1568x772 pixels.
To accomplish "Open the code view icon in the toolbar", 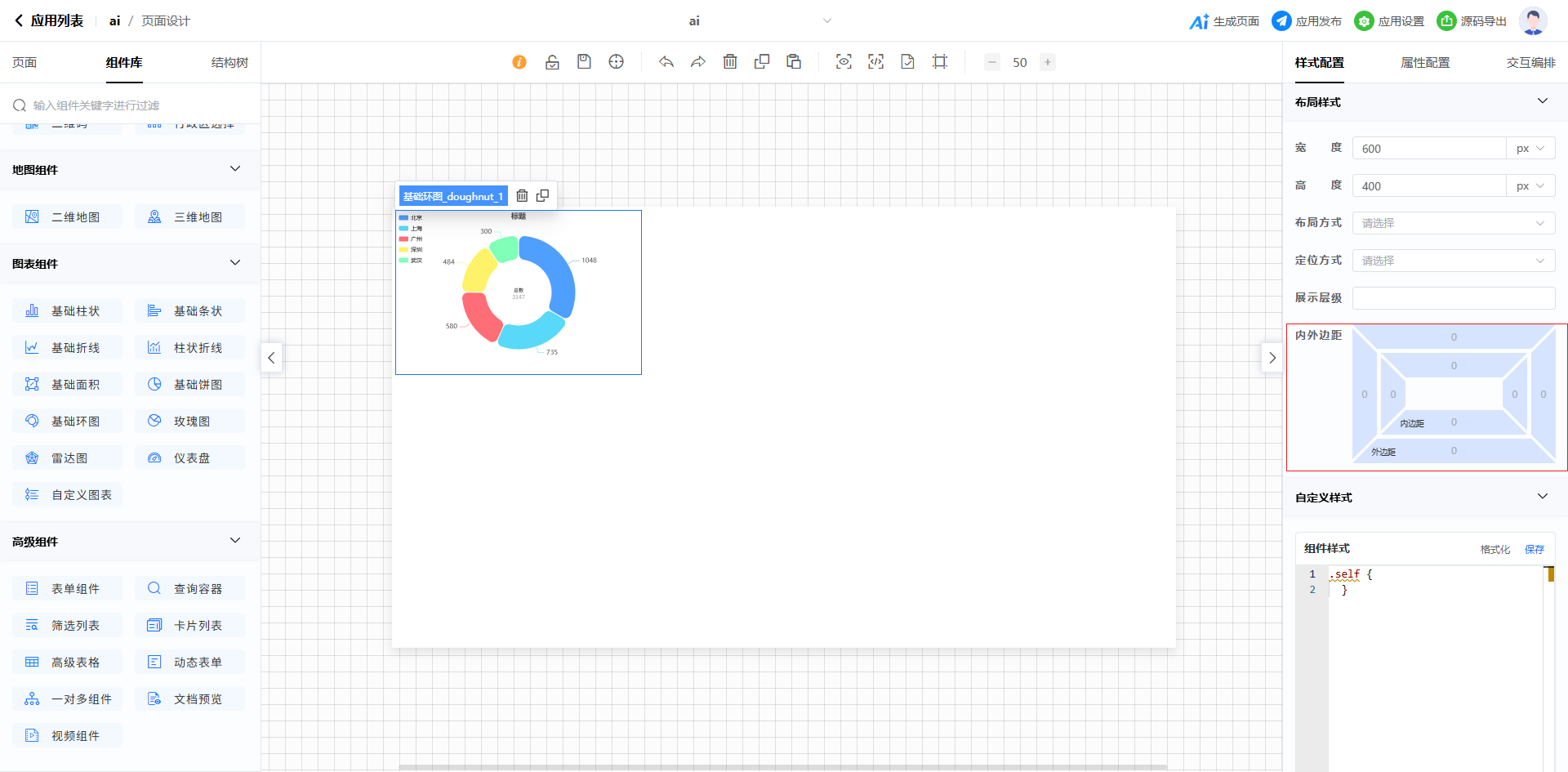I will pyautogui.click(x=875, y=62).
